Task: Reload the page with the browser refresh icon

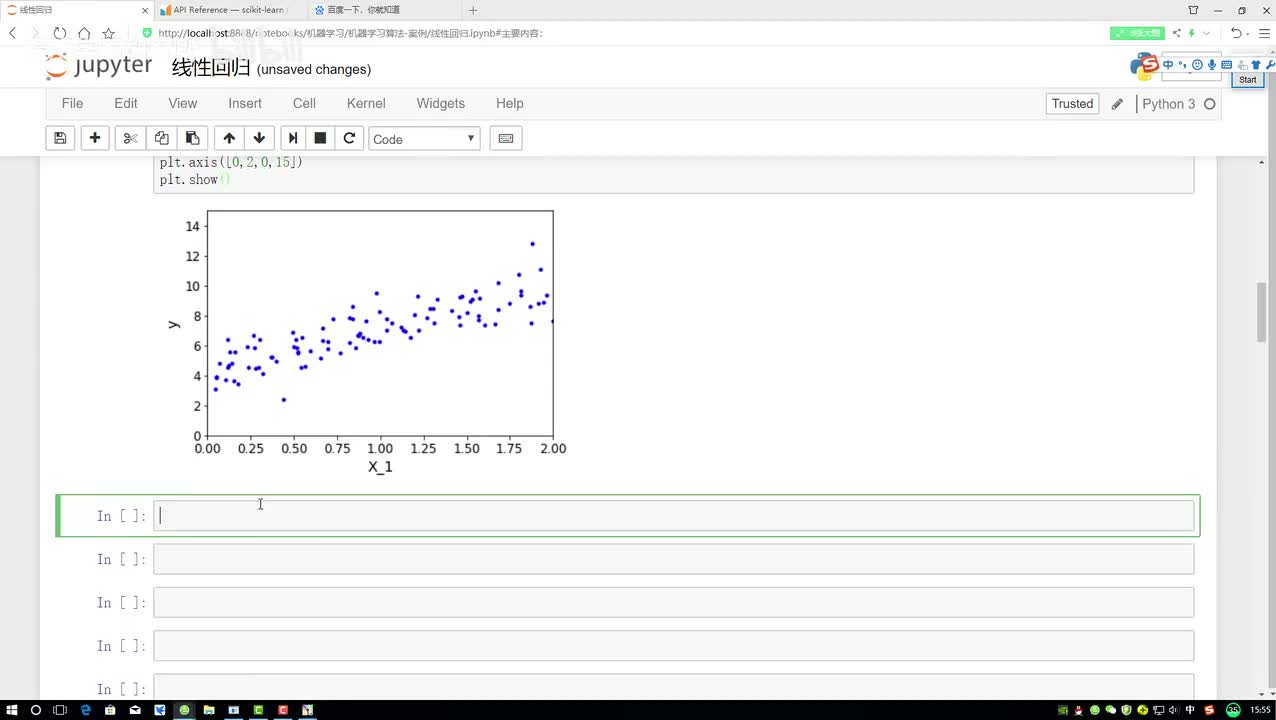Action: pyautogui.click(x=60, y=33)
